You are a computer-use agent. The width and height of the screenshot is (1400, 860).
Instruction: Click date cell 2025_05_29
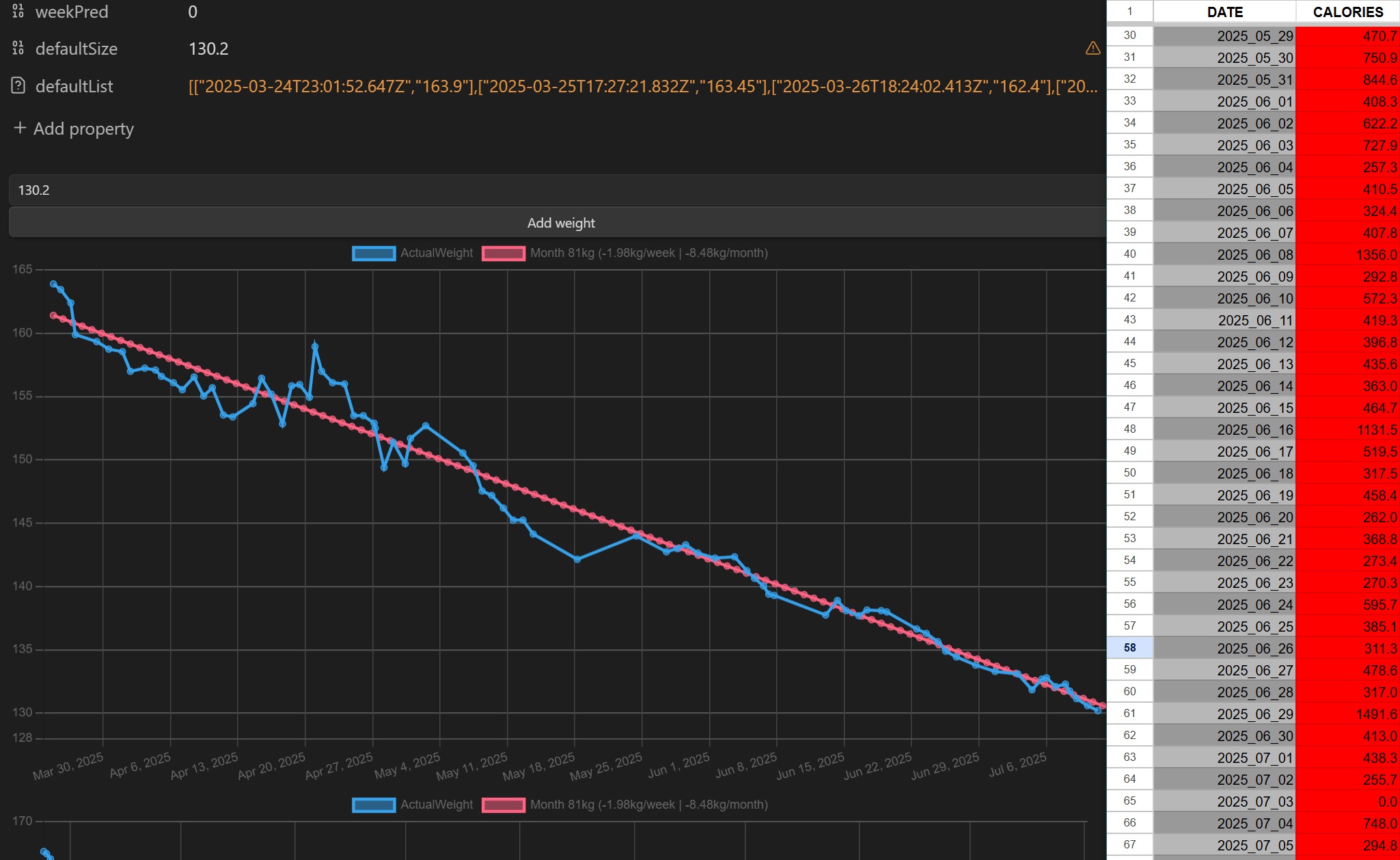click(1224, 36)
